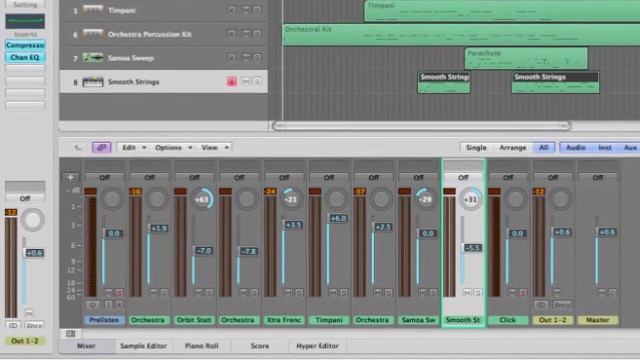Image resolution: width=640 pixels, height=360 pixels.
Task: Click the Prelisten strip pan knob
Action: 112,199
